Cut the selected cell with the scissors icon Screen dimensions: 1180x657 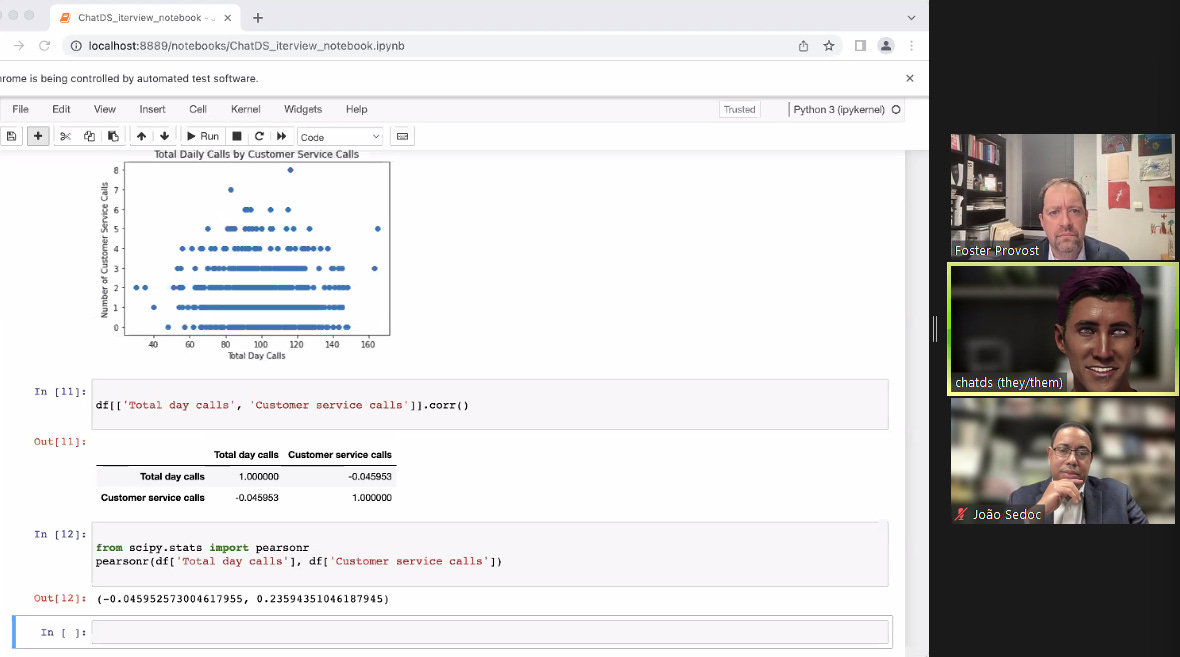[x=65, y=136]
